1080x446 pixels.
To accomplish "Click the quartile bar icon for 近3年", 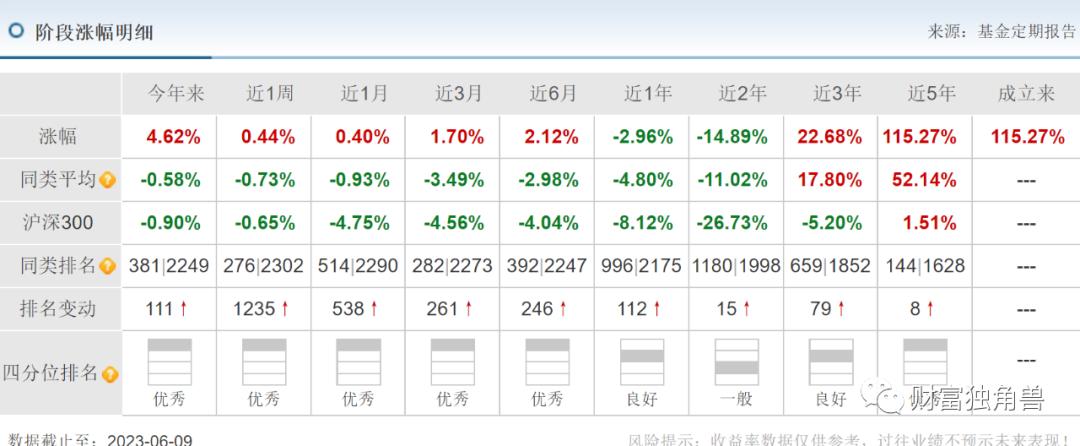I will tap(830, 362).
